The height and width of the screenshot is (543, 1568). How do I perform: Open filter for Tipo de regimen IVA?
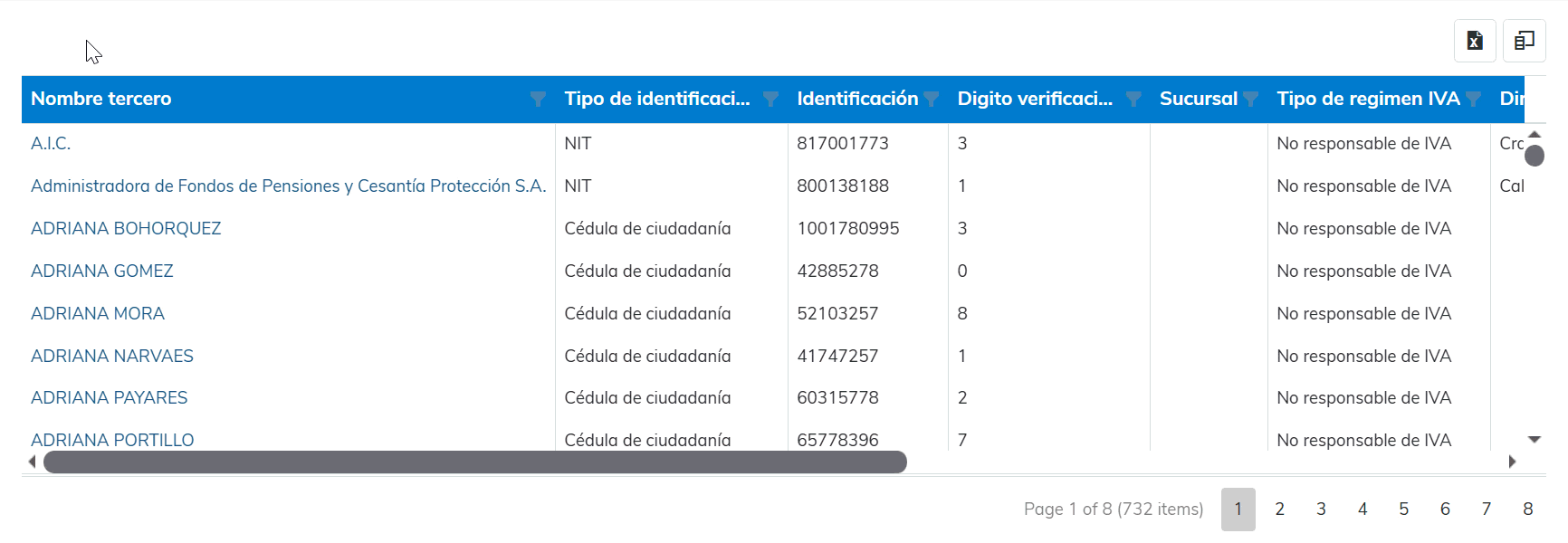(x=1473, y=100)
